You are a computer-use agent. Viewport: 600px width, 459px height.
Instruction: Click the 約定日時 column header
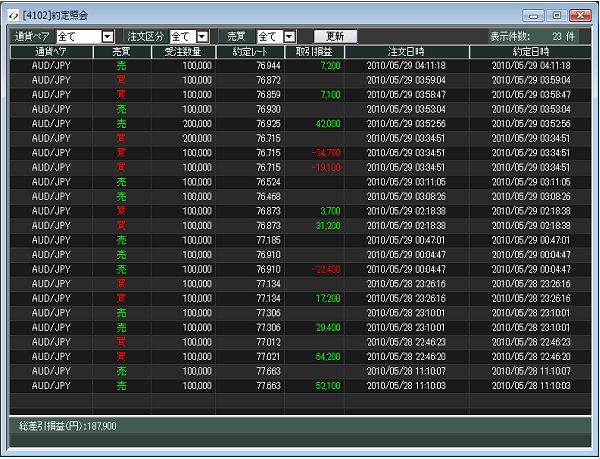[x=531, y=50]
